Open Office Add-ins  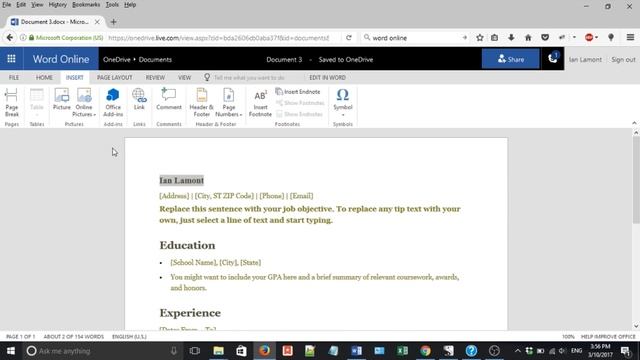113,102
